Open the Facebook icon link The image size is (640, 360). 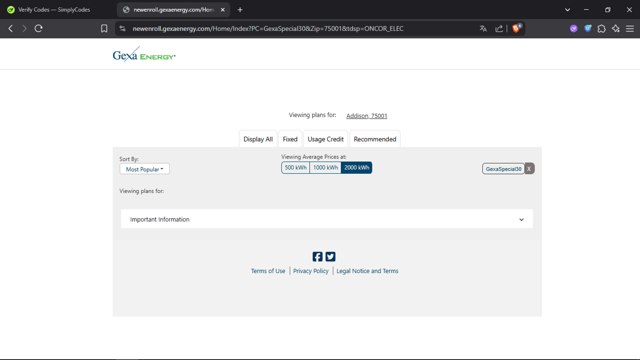point(317,256)
